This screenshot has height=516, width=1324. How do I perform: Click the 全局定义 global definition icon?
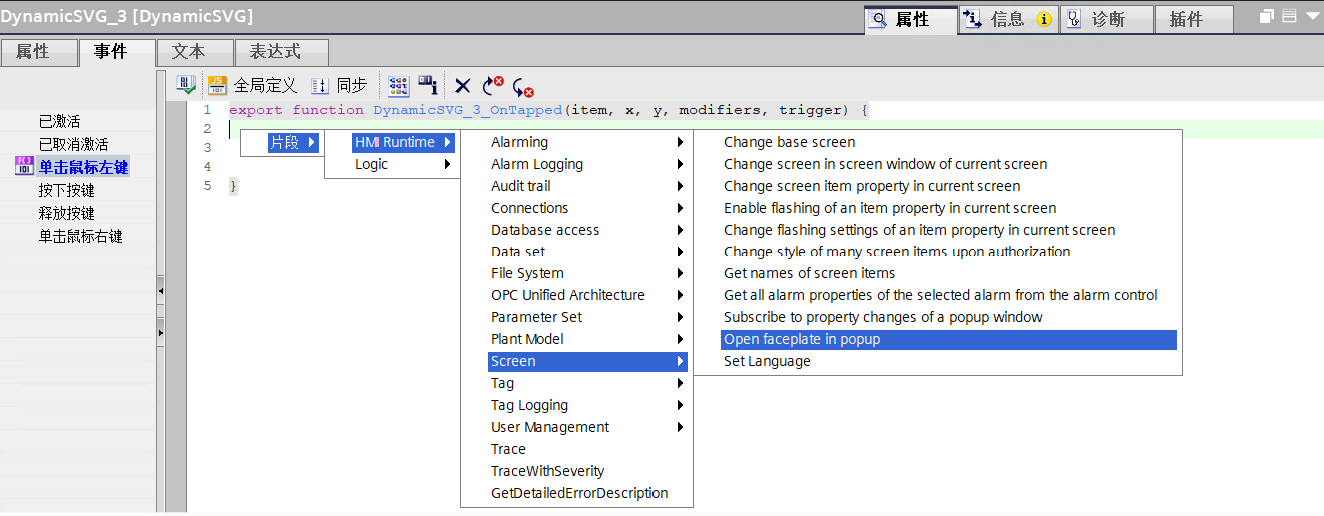click(217, 86)
